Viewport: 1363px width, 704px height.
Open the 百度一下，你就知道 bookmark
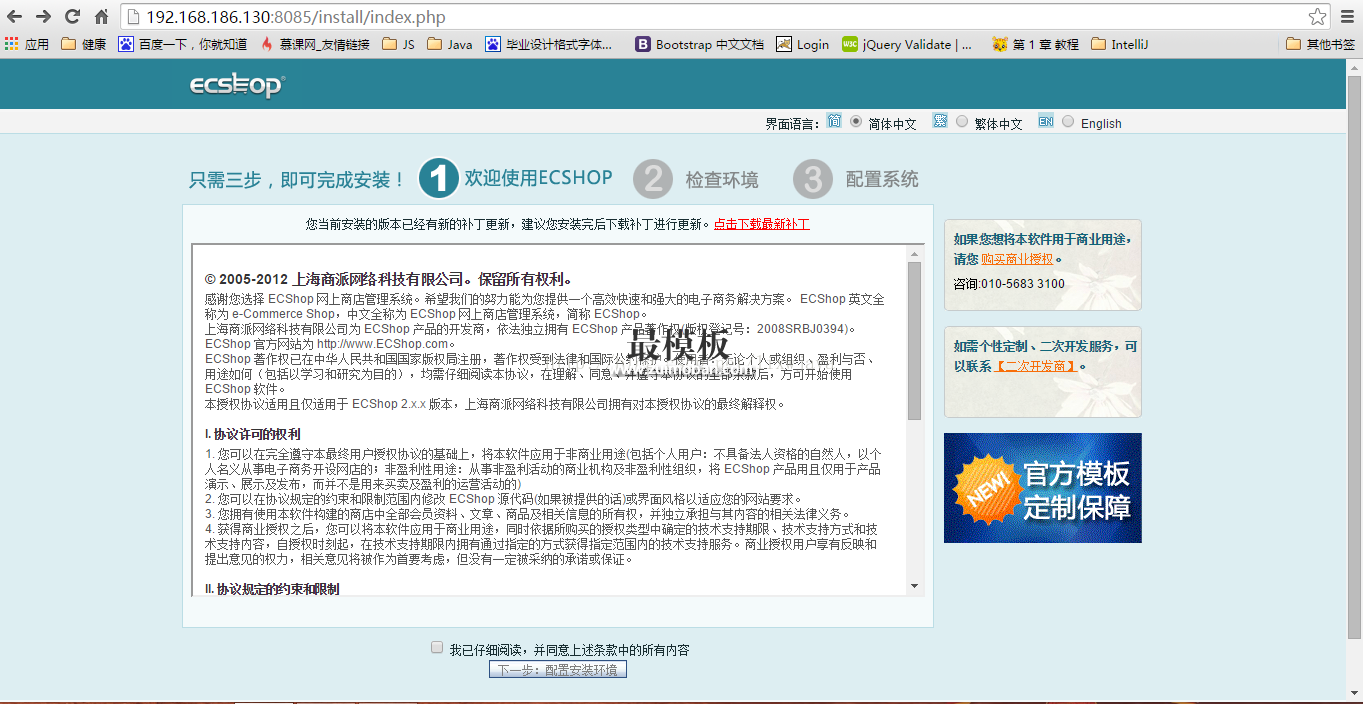(x=183, y=44)
